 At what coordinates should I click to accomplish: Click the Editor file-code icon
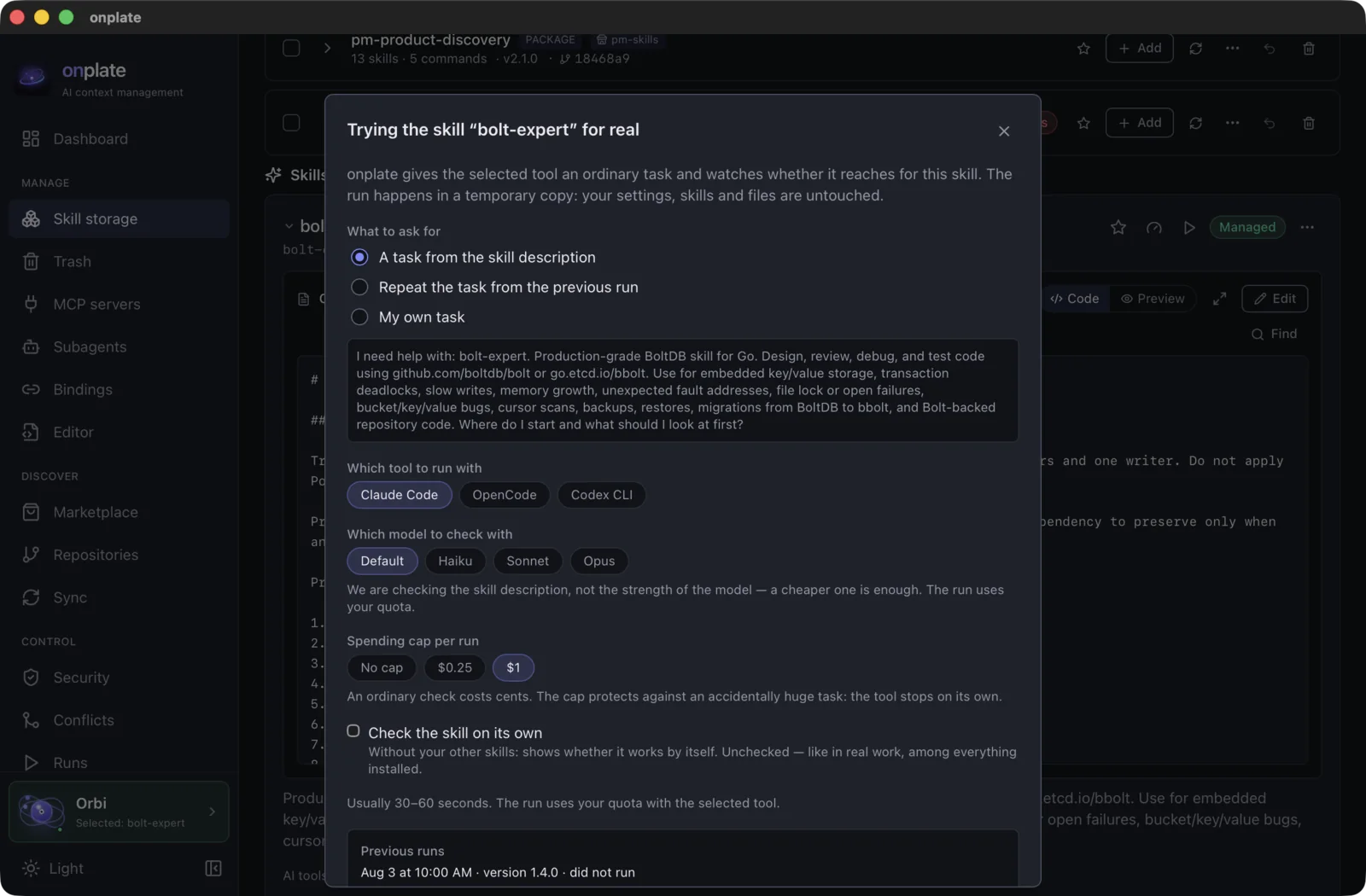(31, 433)
